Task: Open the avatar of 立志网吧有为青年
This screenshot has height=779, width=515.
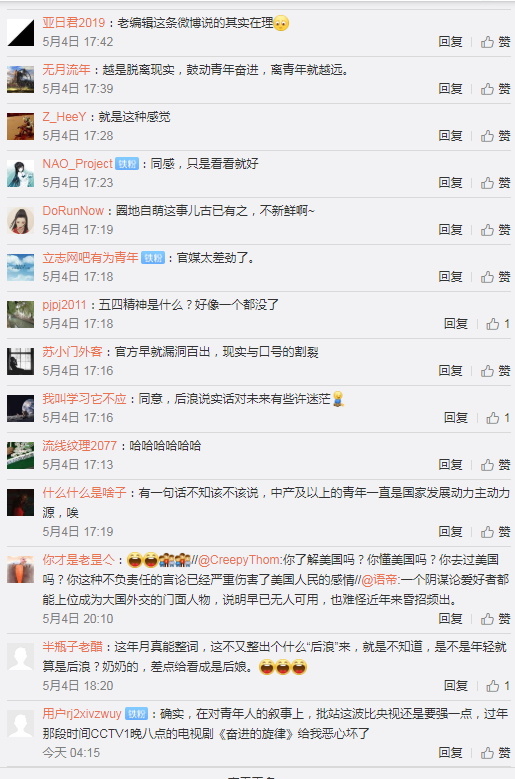Action: 20,268
